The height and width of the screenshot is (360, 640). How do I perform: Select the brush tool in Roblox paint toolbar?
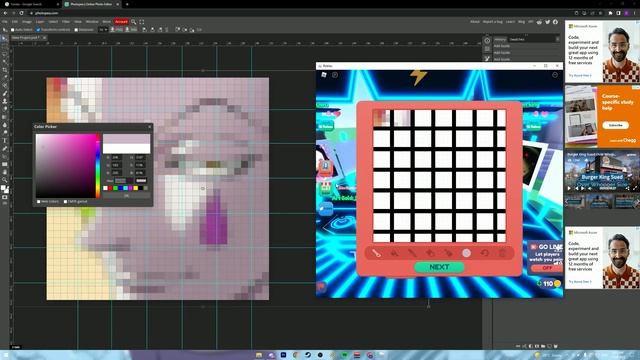point(376,253)
